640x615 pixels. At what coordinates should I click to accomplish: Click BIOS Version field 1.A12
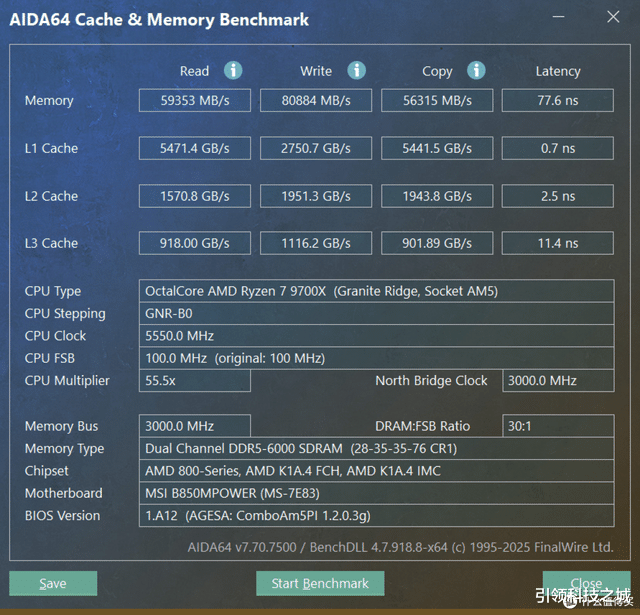click(x=376, y=516)
